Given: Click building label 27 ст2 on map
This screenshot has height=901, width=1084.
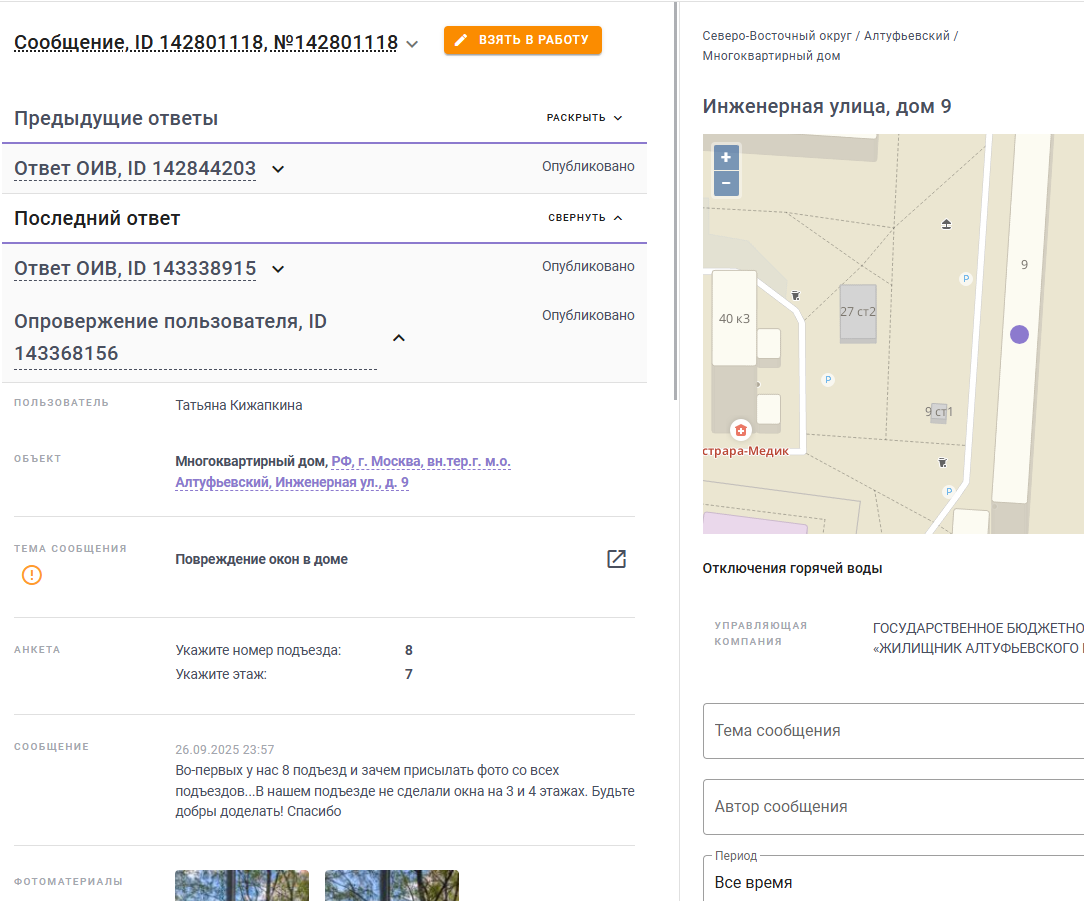Looking at the screenshot, I should point(858,312).
